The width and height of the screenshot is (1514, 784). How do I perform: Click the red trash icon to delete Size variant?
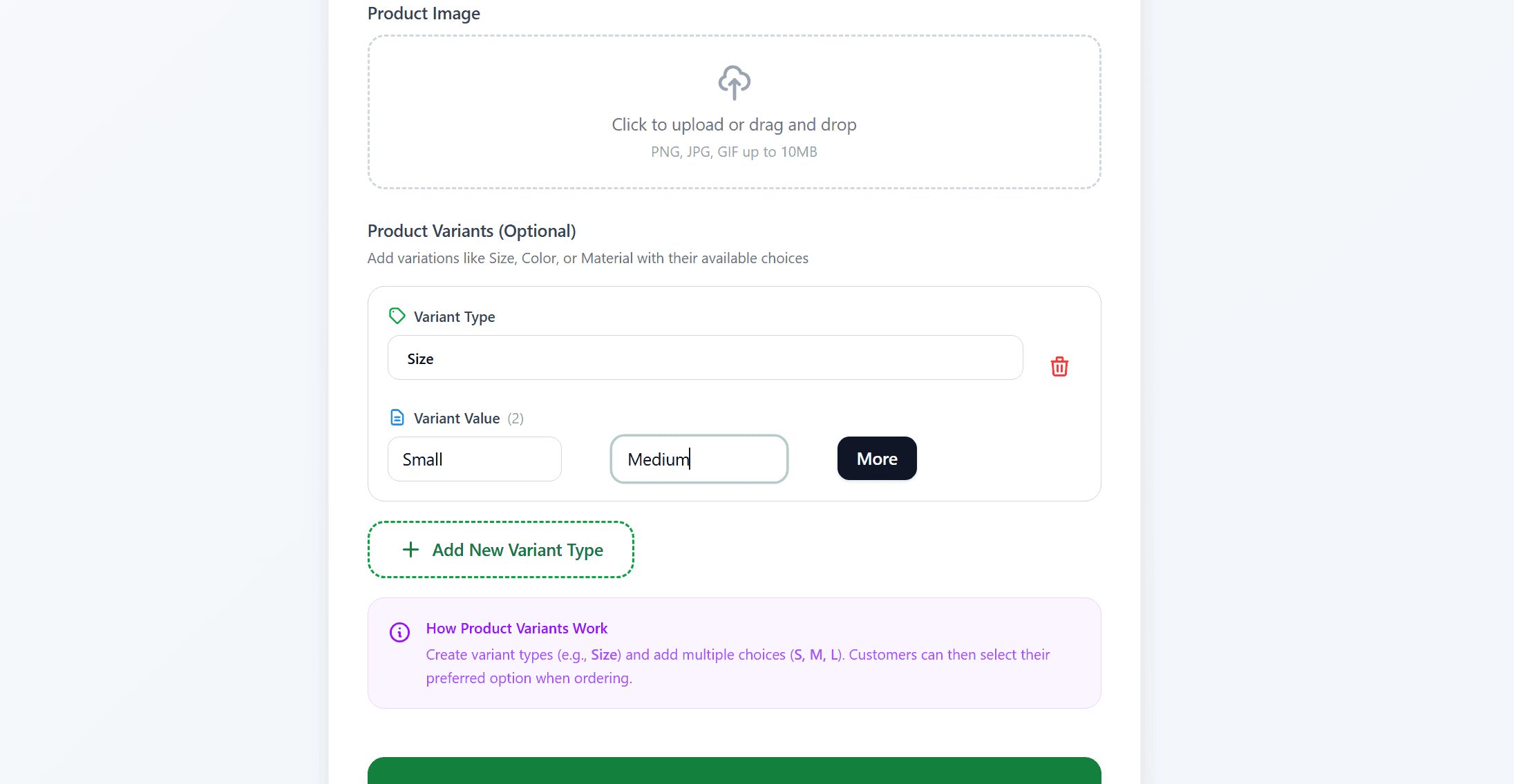pos(1059,366)
